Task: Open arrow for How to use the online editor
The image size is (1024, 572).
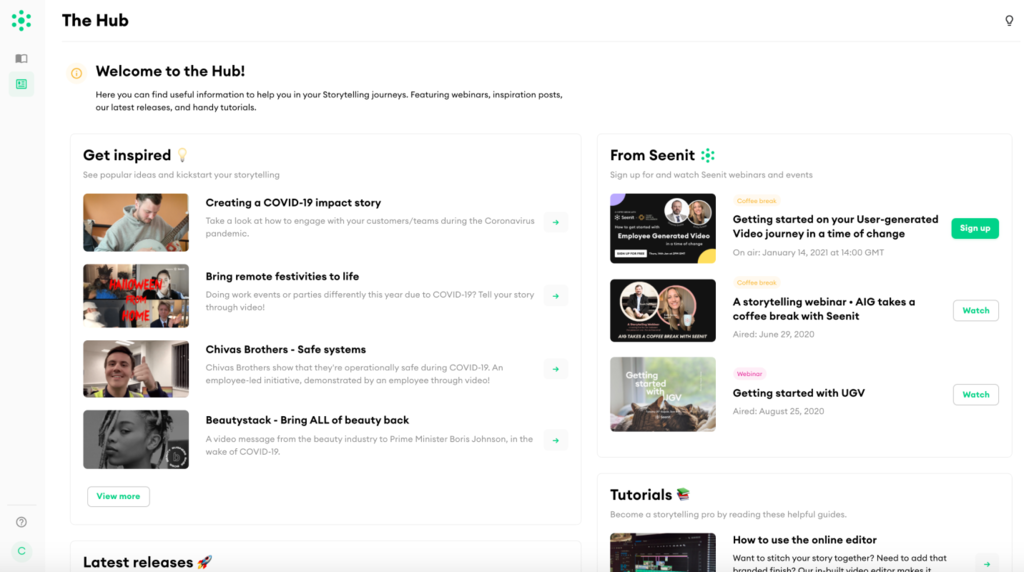Action: 987,564
